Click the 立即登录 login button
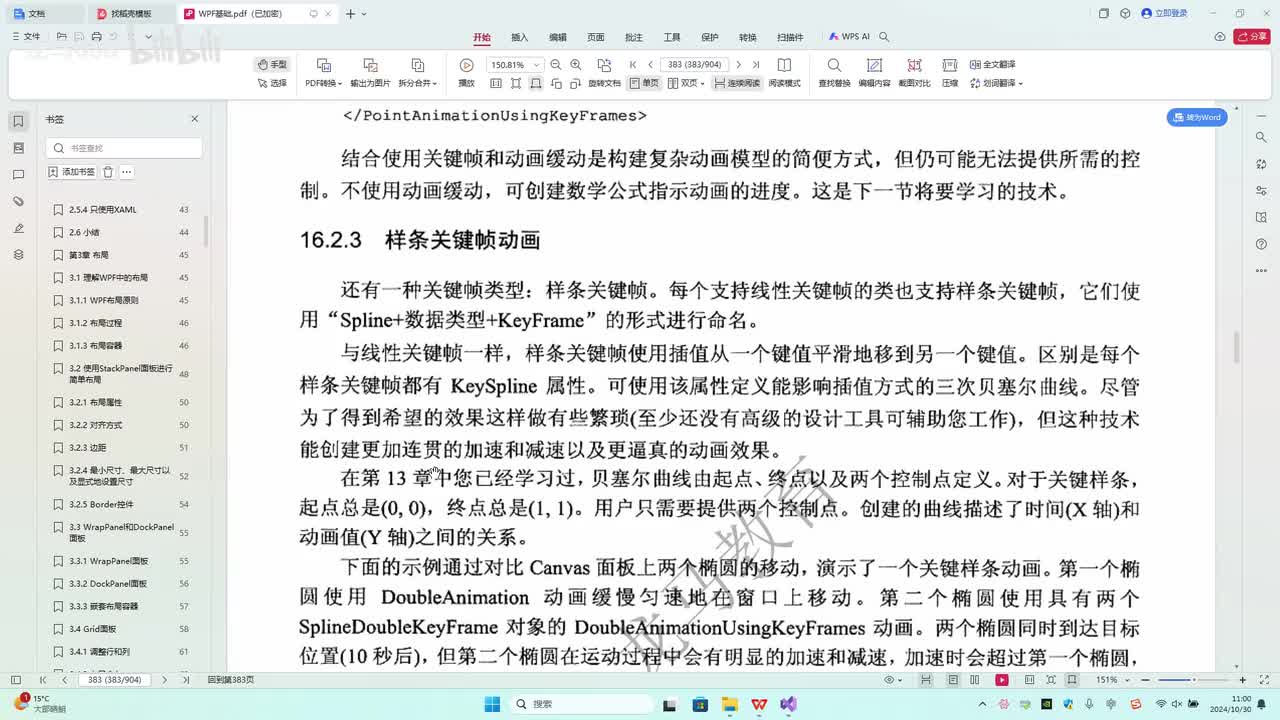 1164,13
